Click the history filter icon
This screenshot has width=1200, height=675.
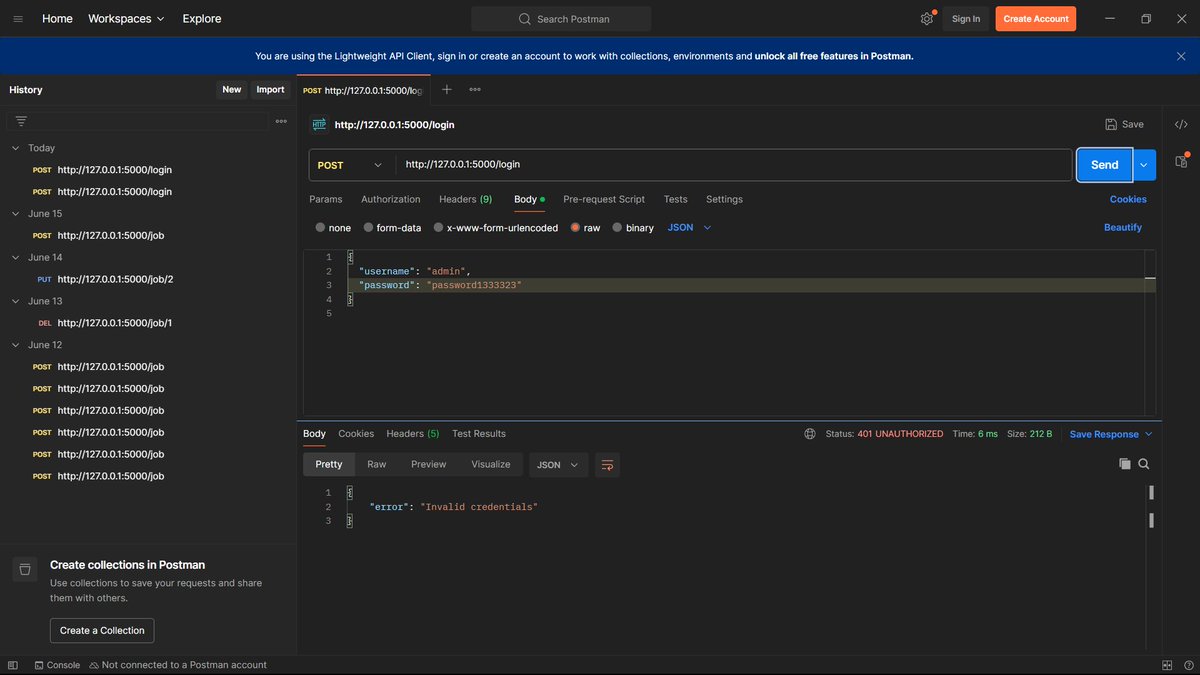21,121
